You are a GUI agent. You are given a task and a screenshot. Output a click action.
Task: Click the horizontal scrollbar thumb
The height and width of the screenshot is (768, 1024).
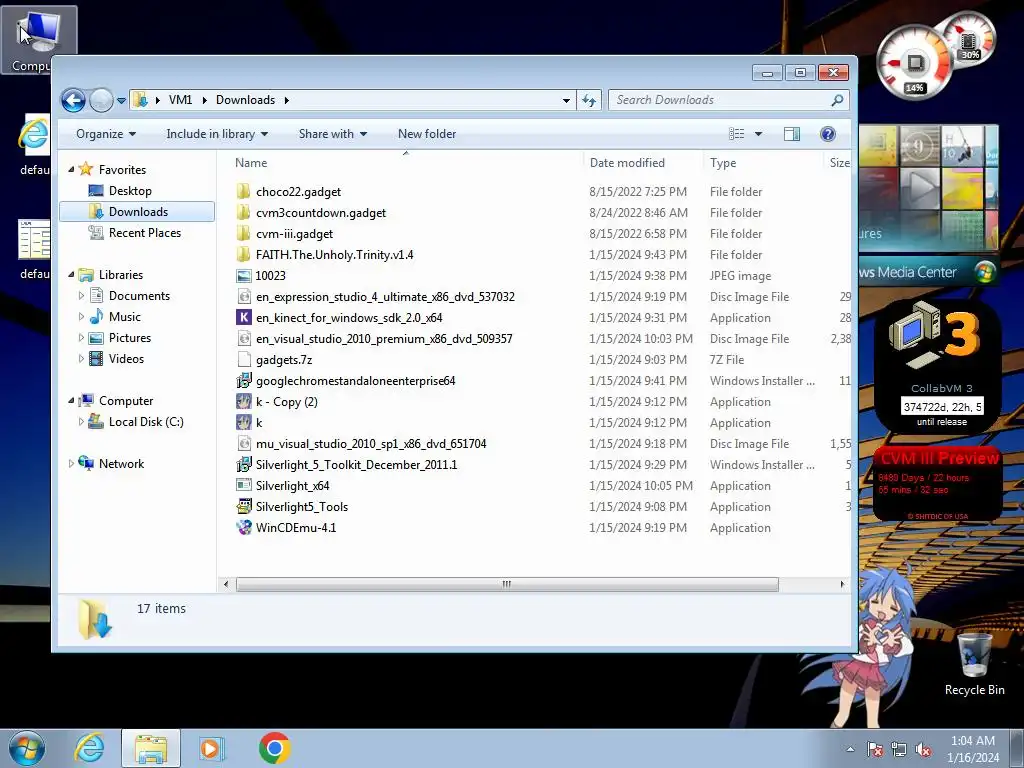[x=507, y=584]
